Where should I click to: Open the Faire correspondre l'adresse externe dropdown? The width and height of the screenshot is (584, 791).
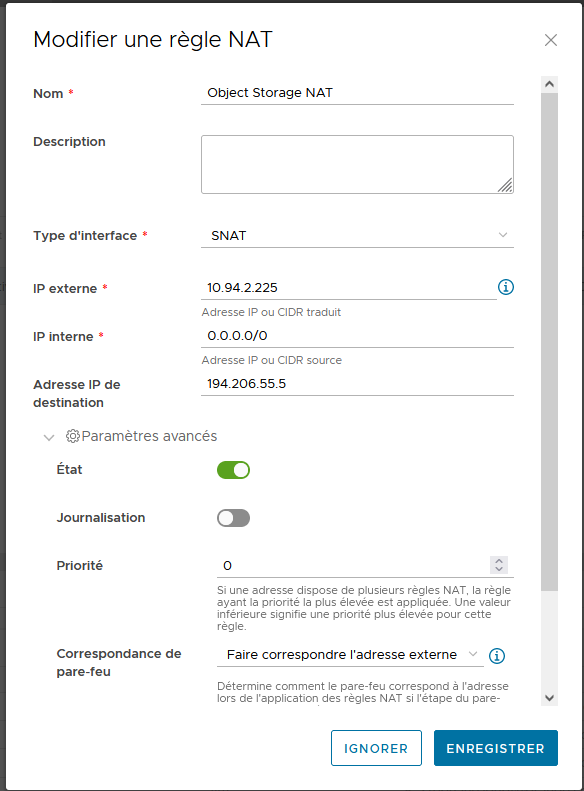point(351,655)
